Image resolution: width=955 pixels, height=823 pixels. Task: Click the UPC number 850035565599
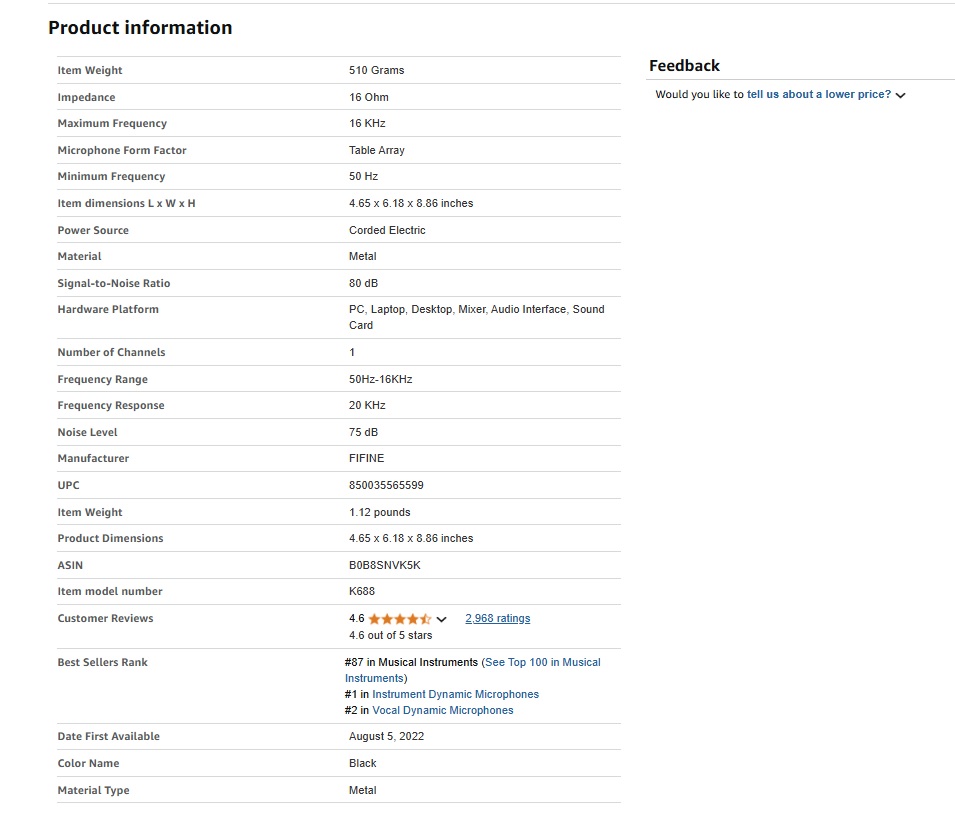[386, 486]
